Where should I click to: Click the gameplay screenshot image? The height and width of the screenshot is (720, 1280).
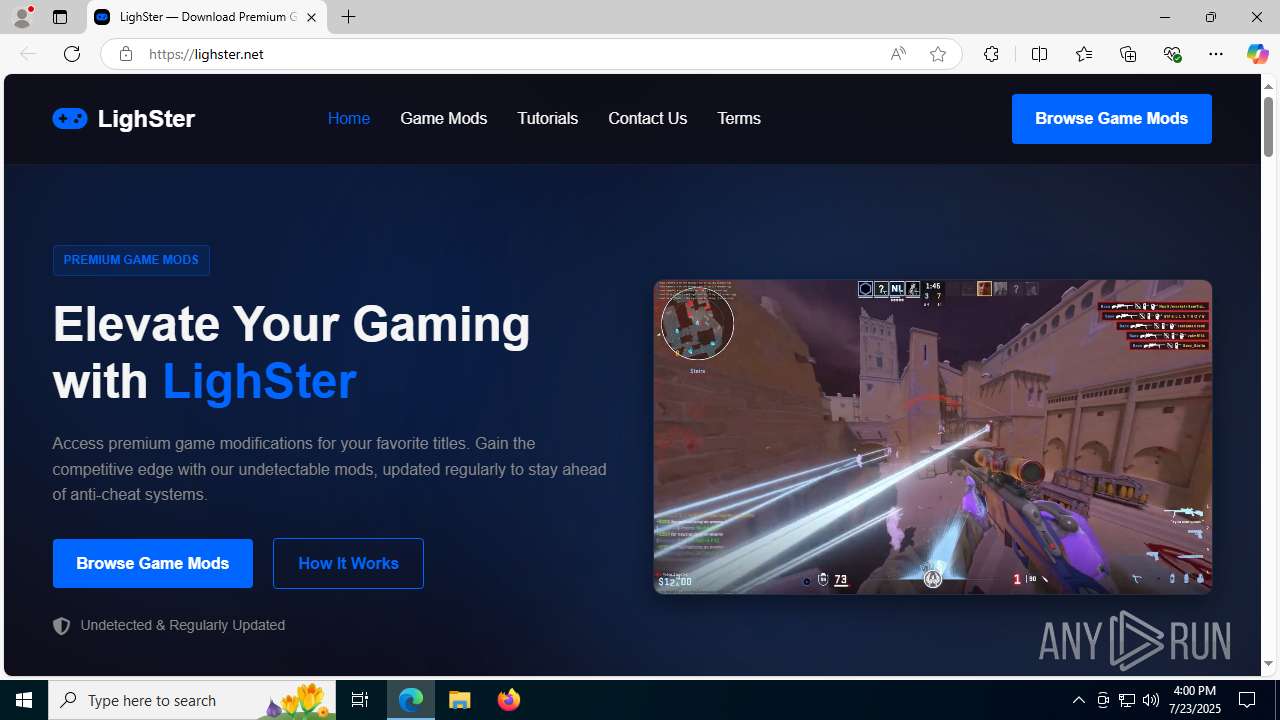(933, 437)
